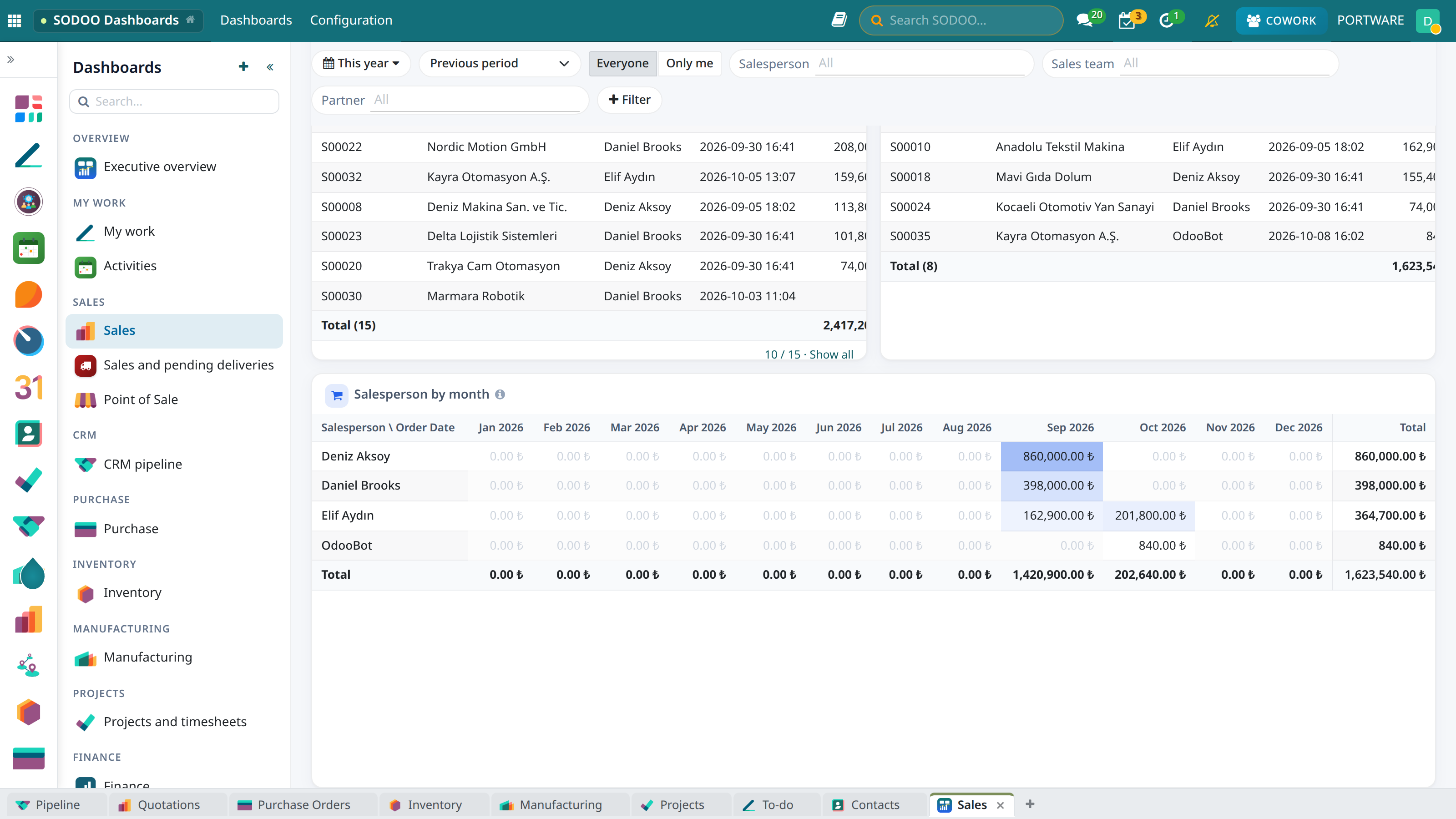Open the This year date dropdown
This screenshot has width=1456, height=819.
[362, 63]
